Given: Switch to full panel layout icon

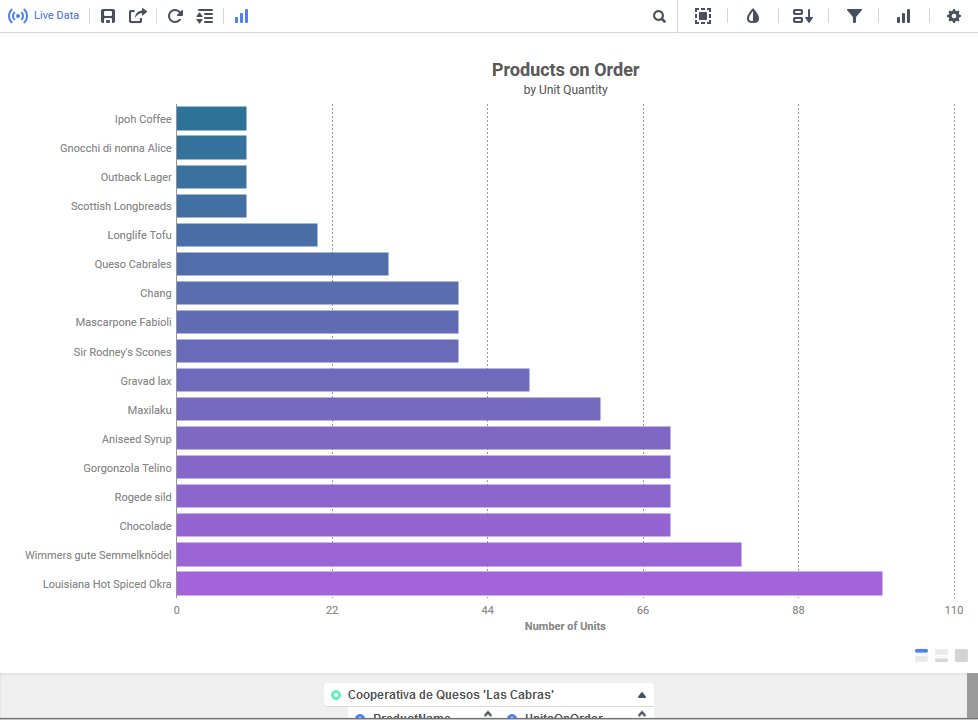Looking at the screenshot, I should tap(961, 655).
